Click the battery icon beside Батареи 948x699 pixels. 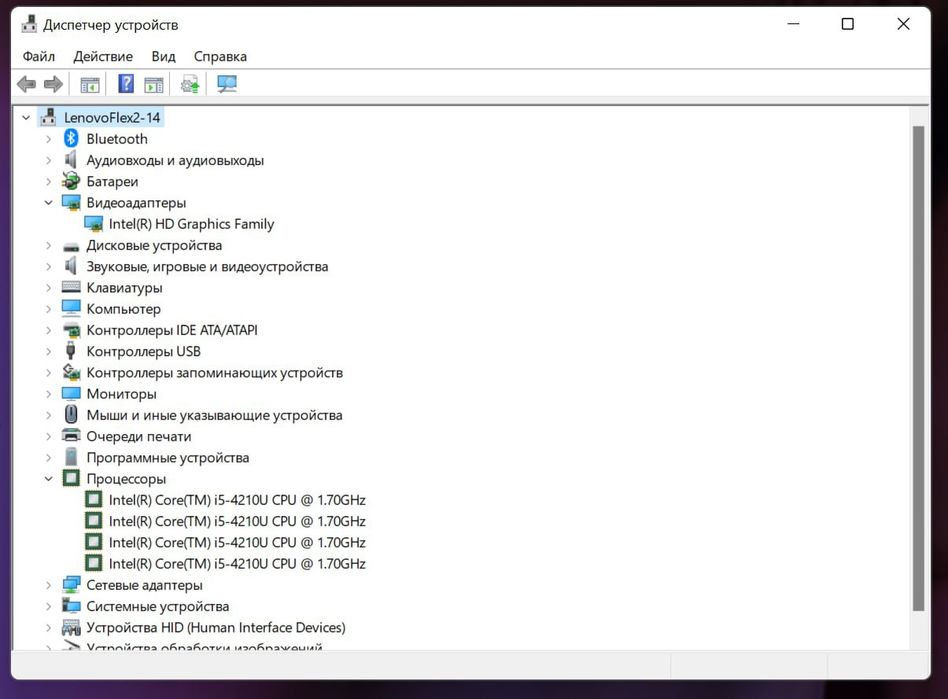[x=71, y=181]
